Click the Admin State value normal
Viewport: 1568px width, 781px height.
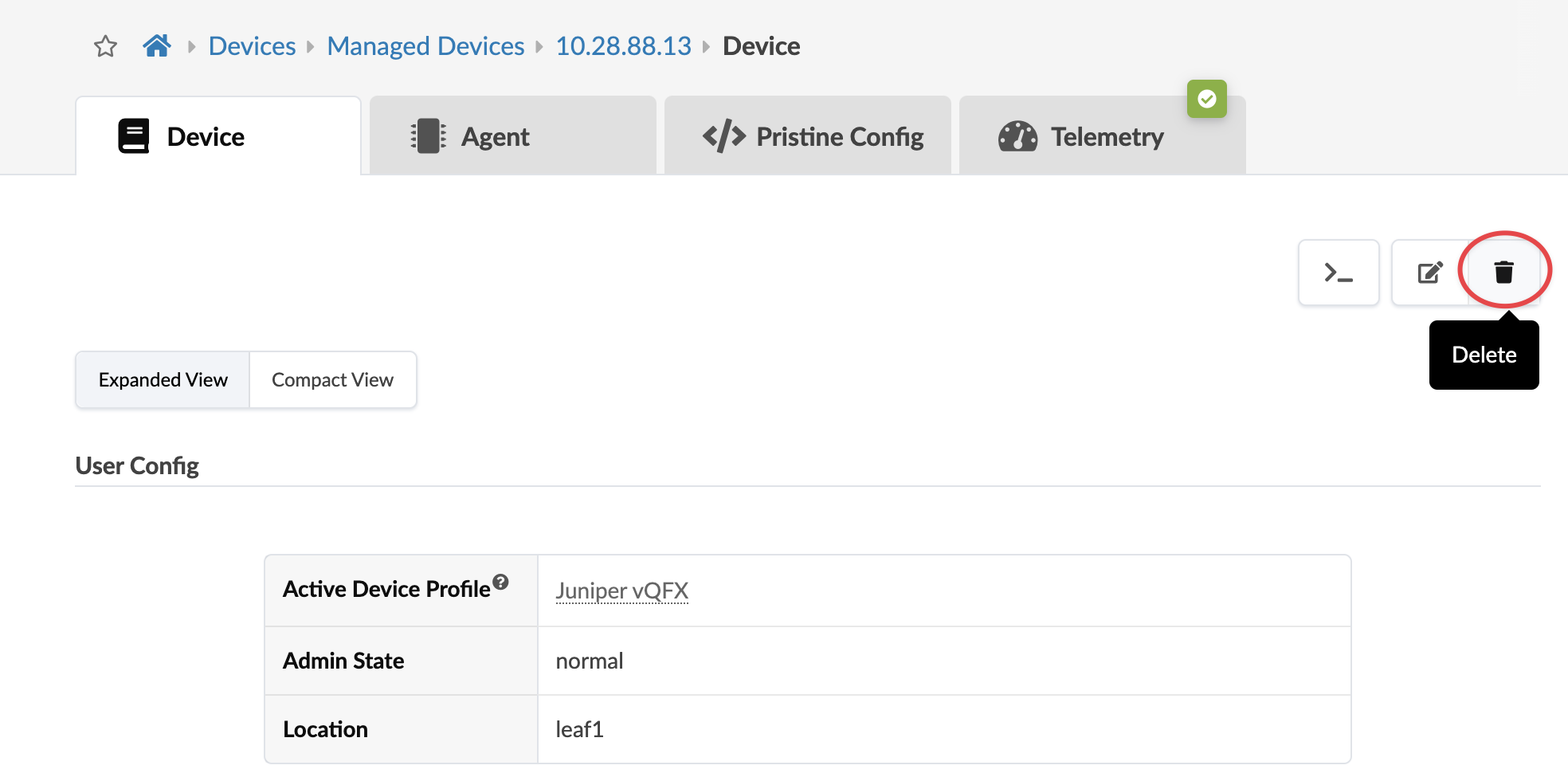click(x=589, y=661)
